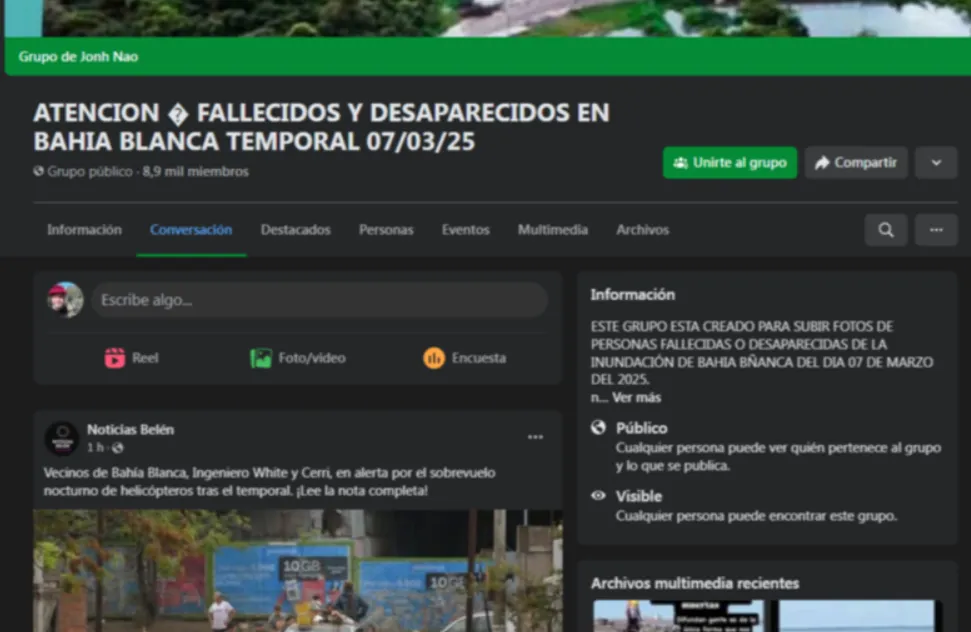971x632 pixels.
Task: Click the Escribe algo post input field
Action: [319, 299]
